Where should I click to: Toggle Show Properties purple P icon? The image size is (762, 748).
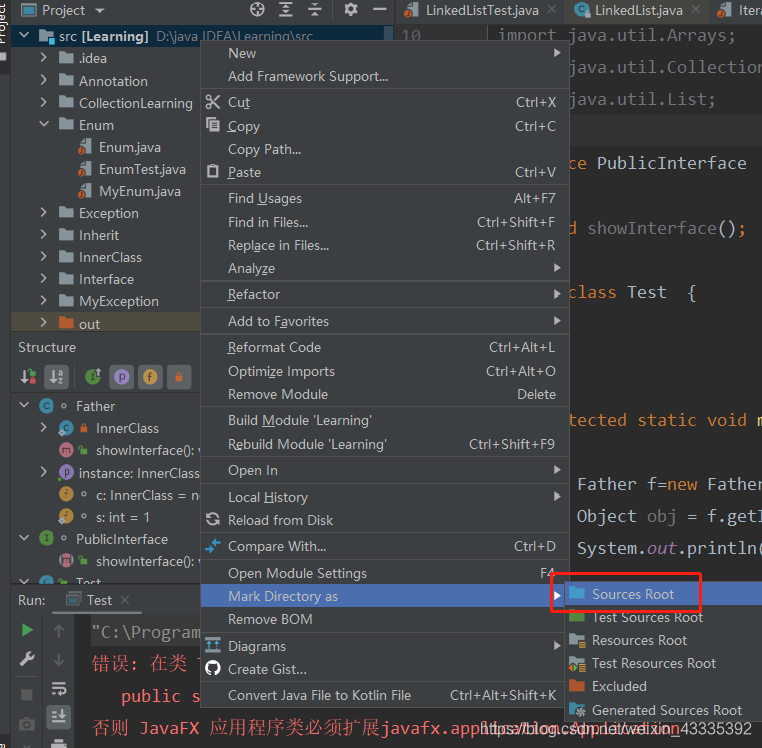tap(121, 377)
